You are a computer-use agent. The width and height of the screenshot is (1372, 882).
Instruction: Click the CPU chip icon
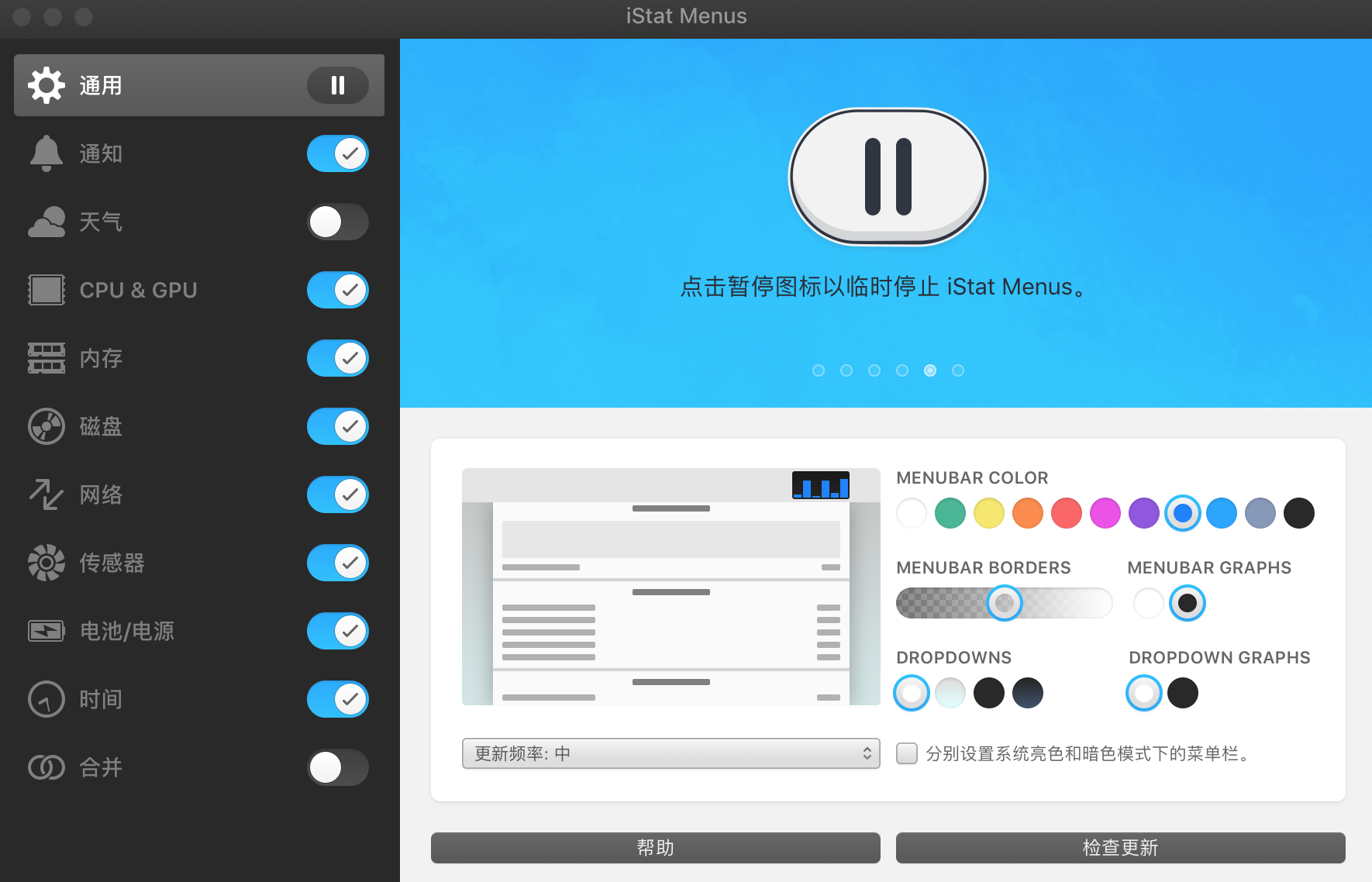click(x=47, y=290)
